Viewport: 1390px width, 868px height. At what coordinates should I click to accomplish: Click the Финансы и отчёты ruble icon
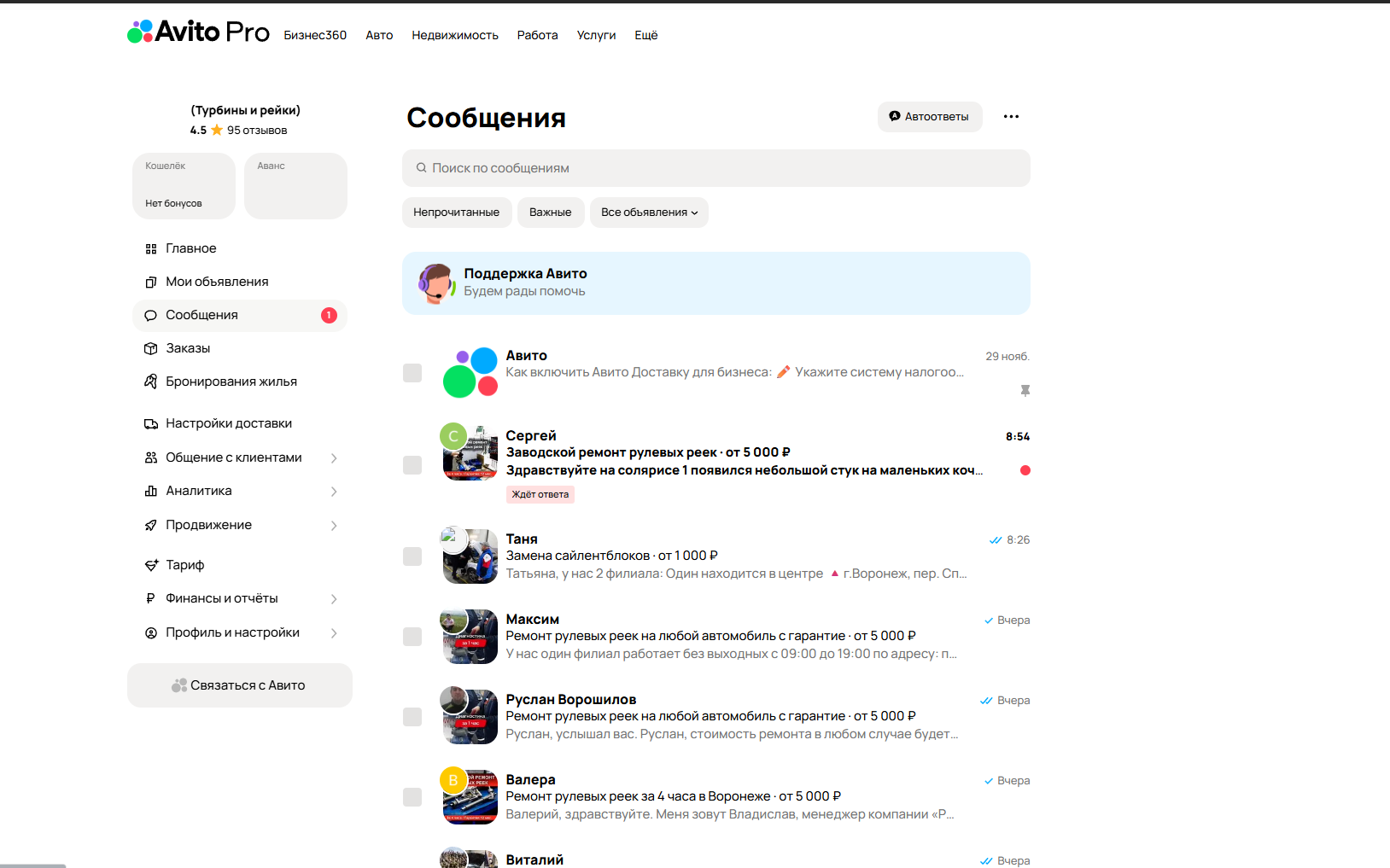151,598
